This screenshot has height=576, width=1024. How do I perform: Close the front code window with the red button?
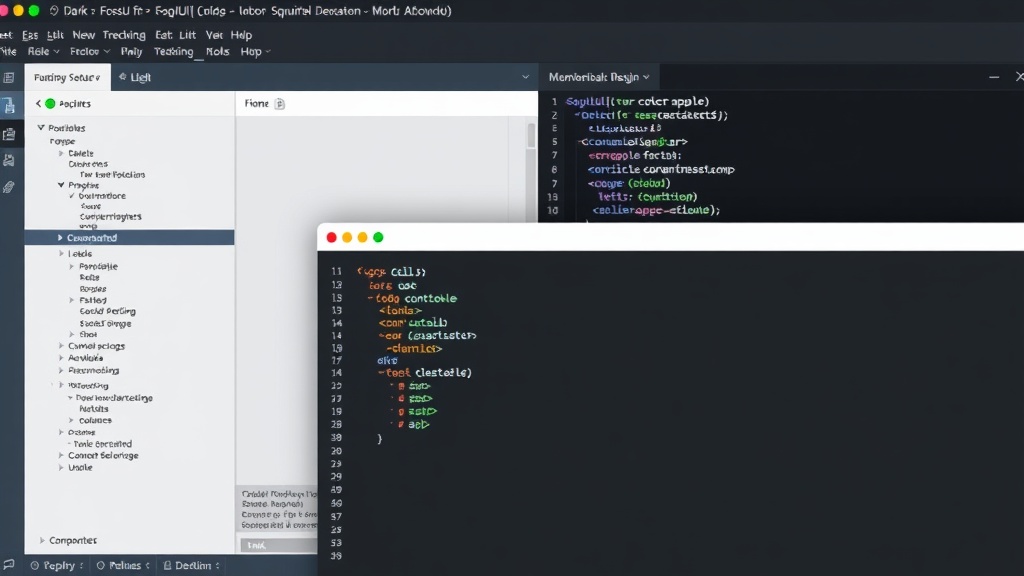pyautogui.click(x=331, y=237)
